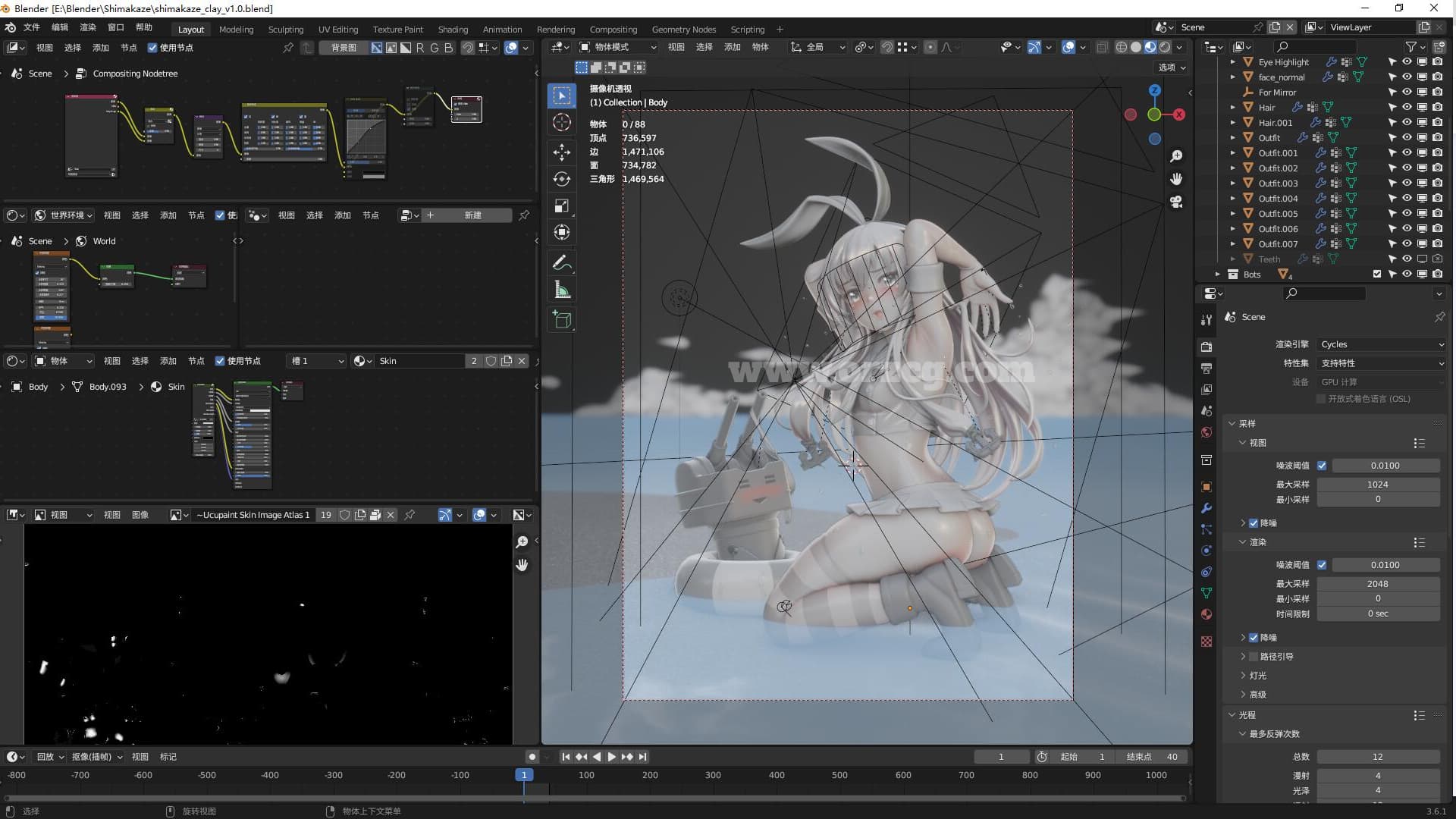1456x819 pixels.
Task: Disable render camera icon for Outfit.003
Action: tap(1437, 184)
